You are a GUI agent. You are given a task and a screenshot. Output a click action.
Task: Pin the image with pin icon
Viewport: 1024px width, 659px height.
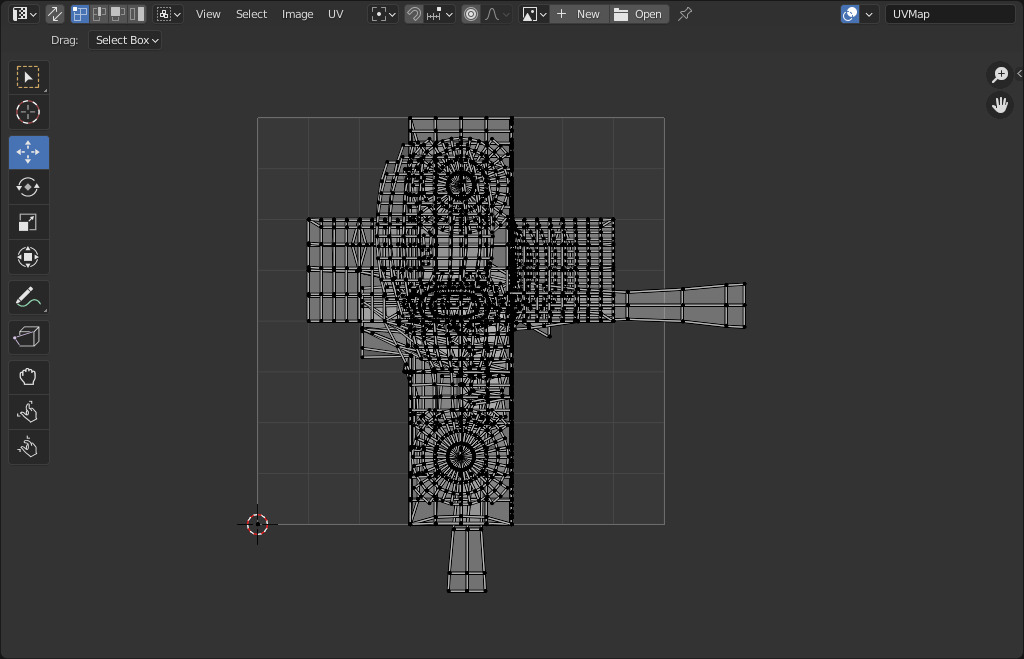coord(684,14)
